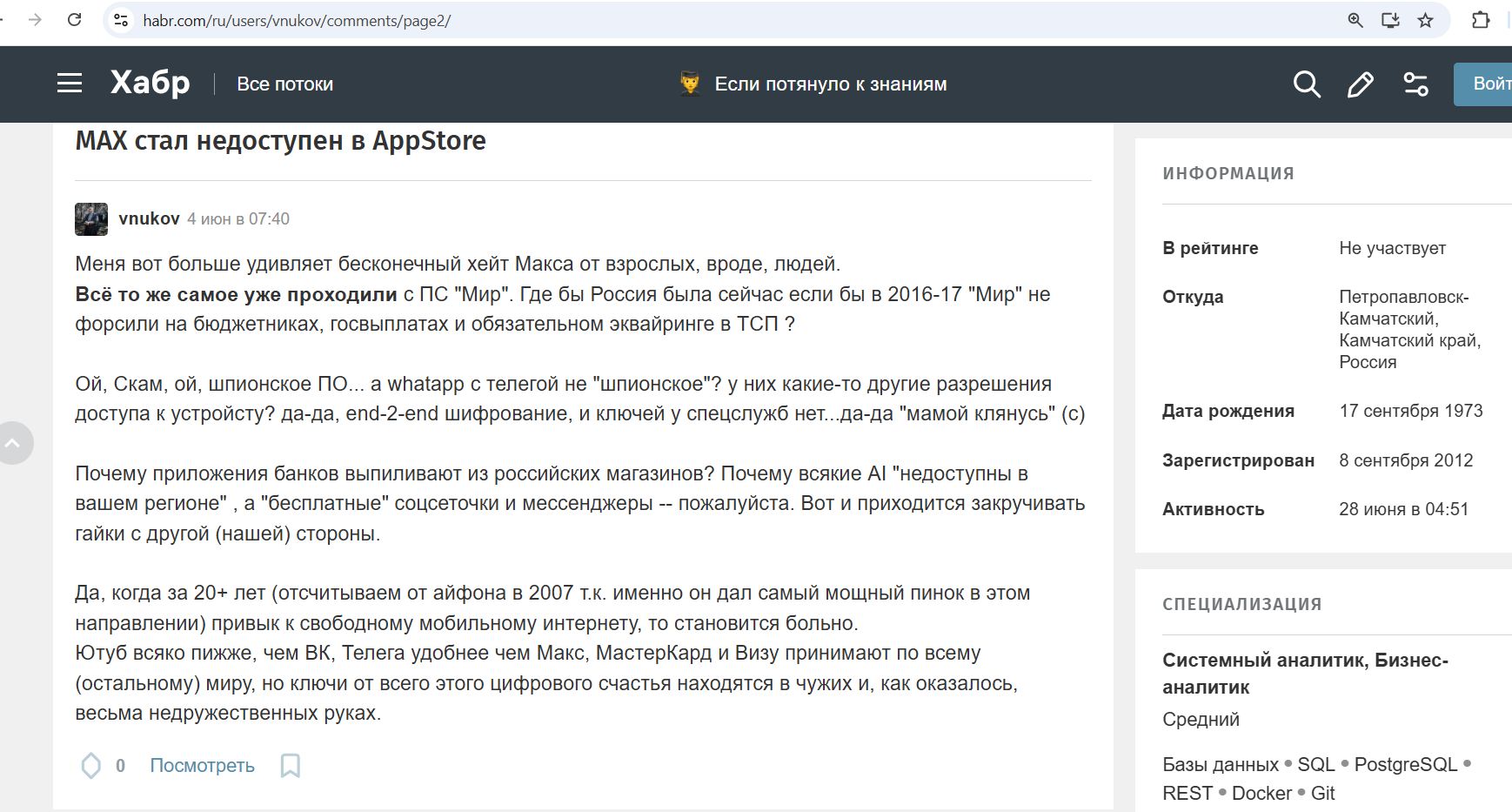The width and height of the screenshot is (1512, 812).
Task: Open the vnukov username link
Action: [x=149, y=218]
